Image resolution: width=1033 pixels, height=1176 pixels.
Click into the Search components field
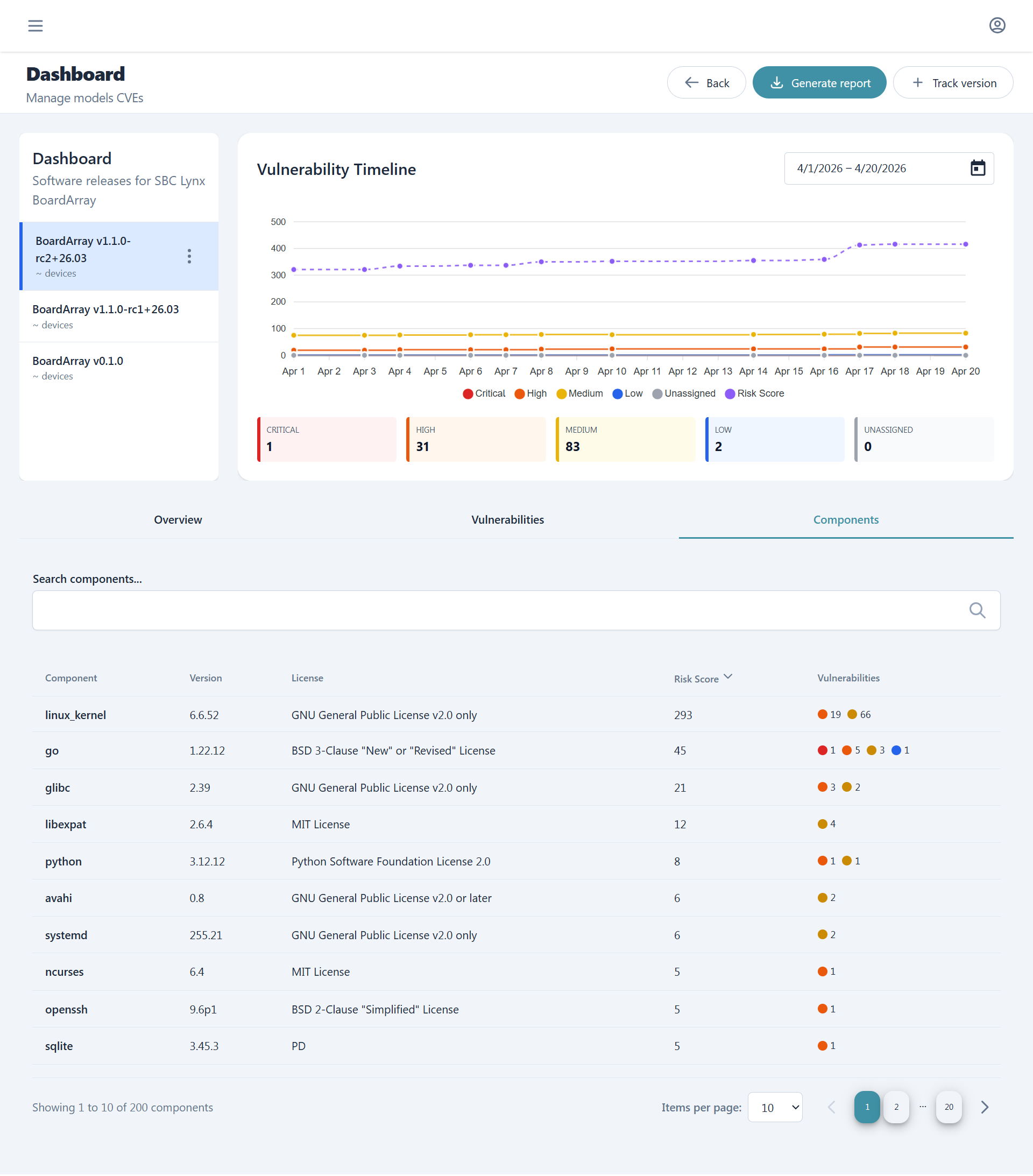click(x=494, y=610)
